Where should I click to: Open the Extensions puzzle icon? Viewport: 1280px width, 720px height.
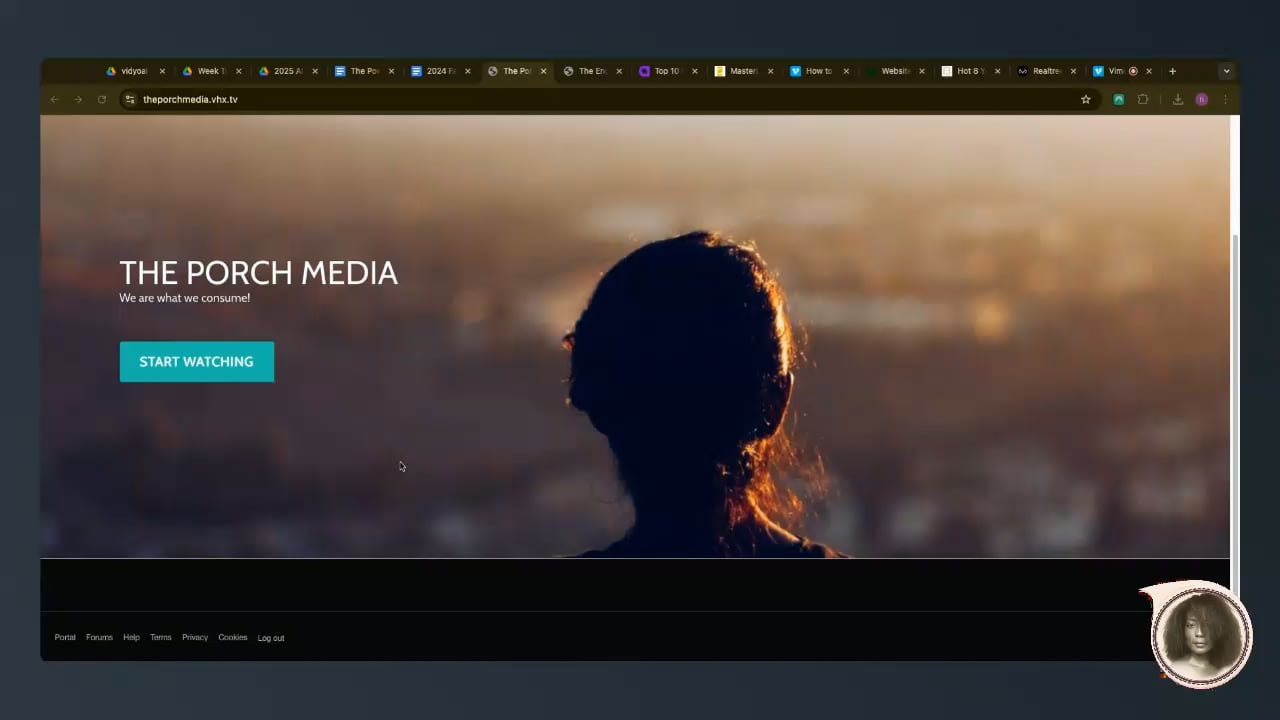1143,99
